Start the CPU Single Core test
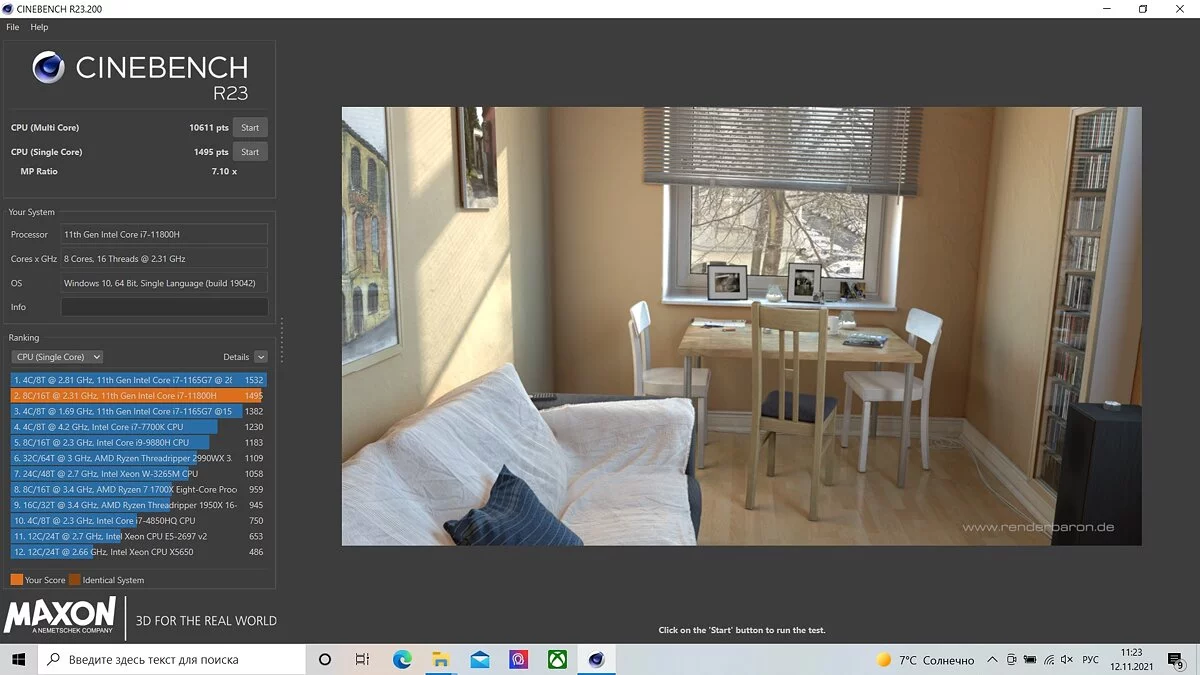 click(x=250, y=152)
